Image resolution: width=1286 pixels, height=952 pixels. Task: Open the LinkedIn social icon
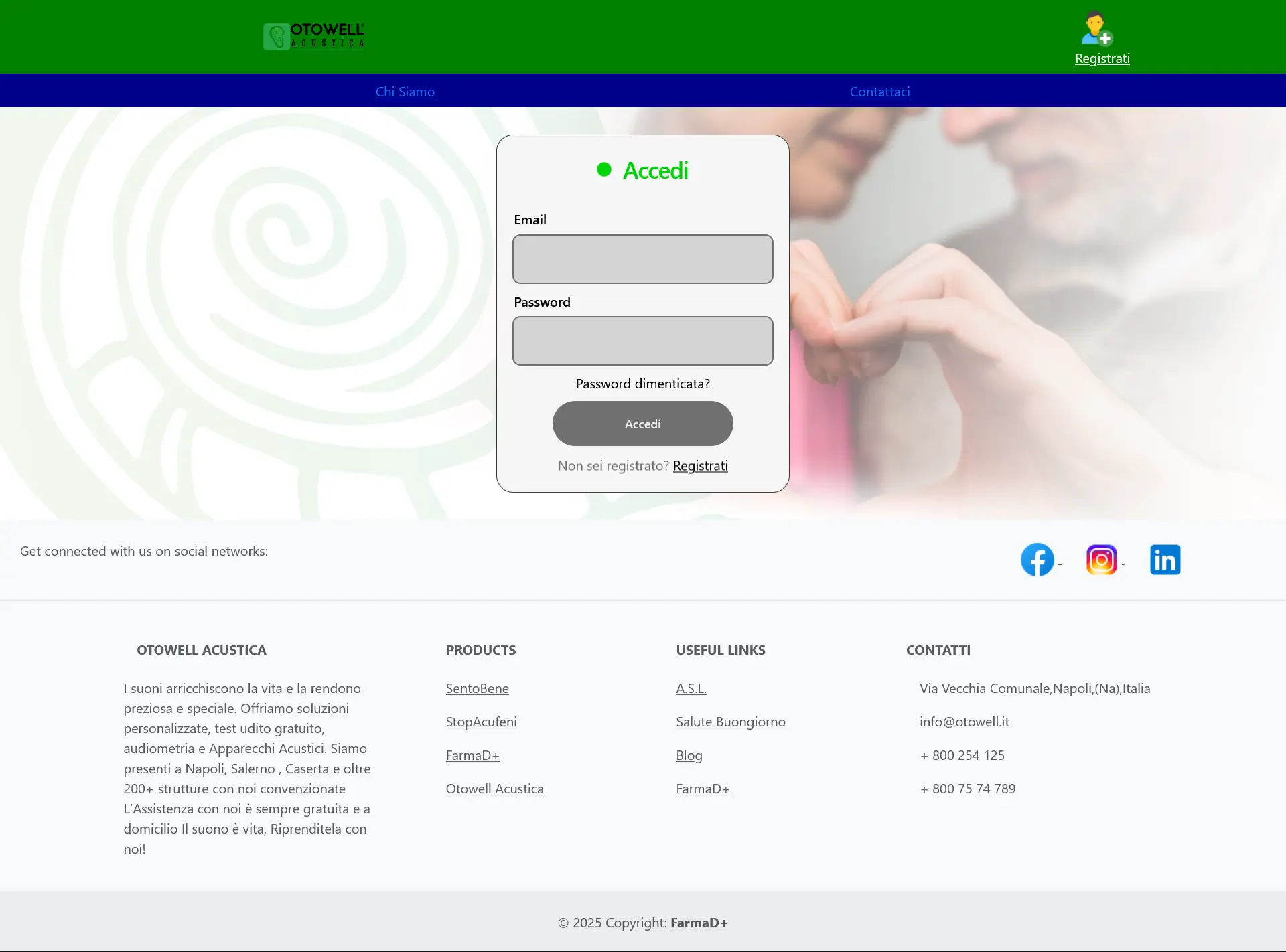1165,560
